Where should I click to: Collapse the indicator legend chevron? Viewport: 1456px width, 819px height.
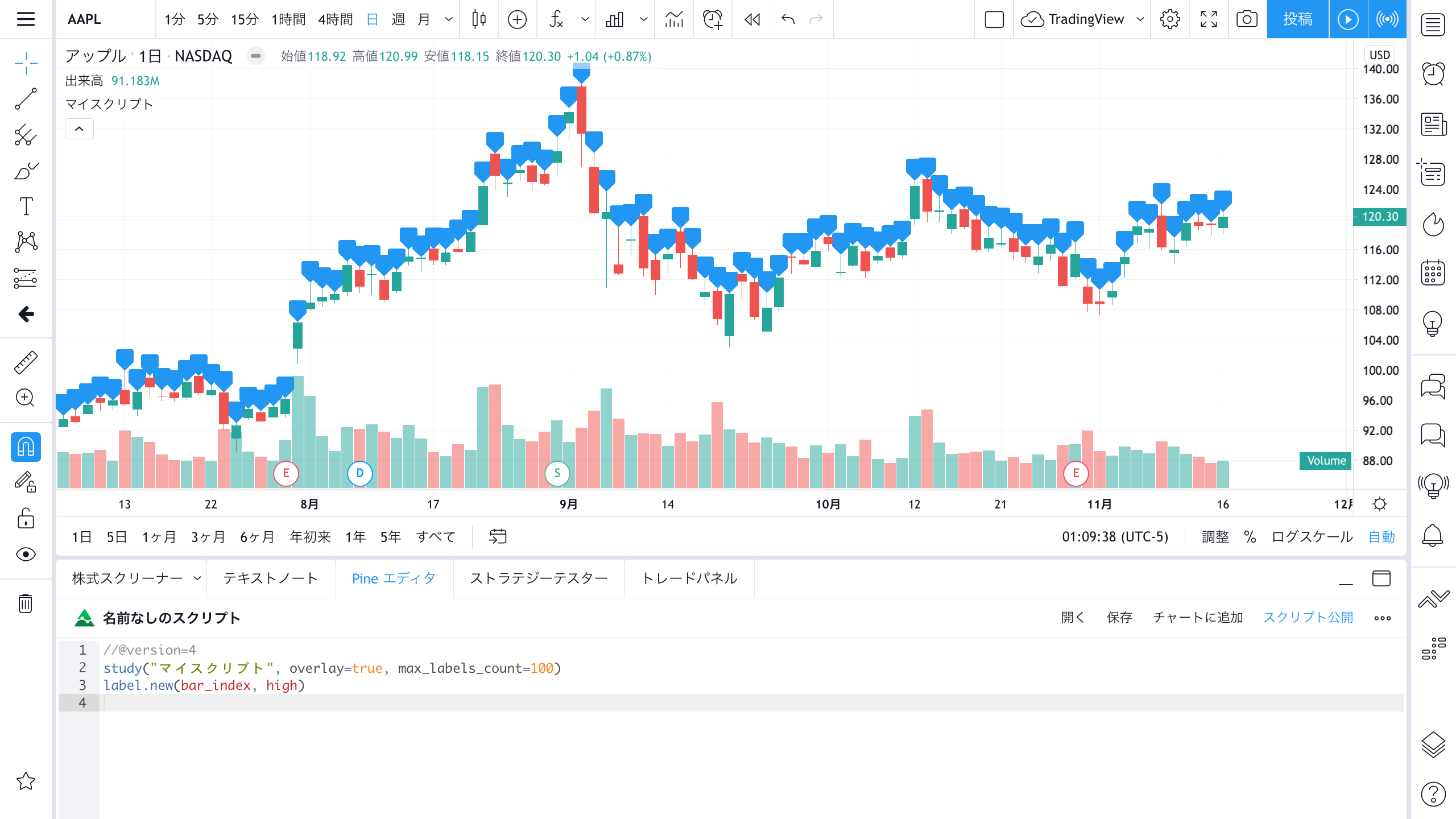click(79, 129)
